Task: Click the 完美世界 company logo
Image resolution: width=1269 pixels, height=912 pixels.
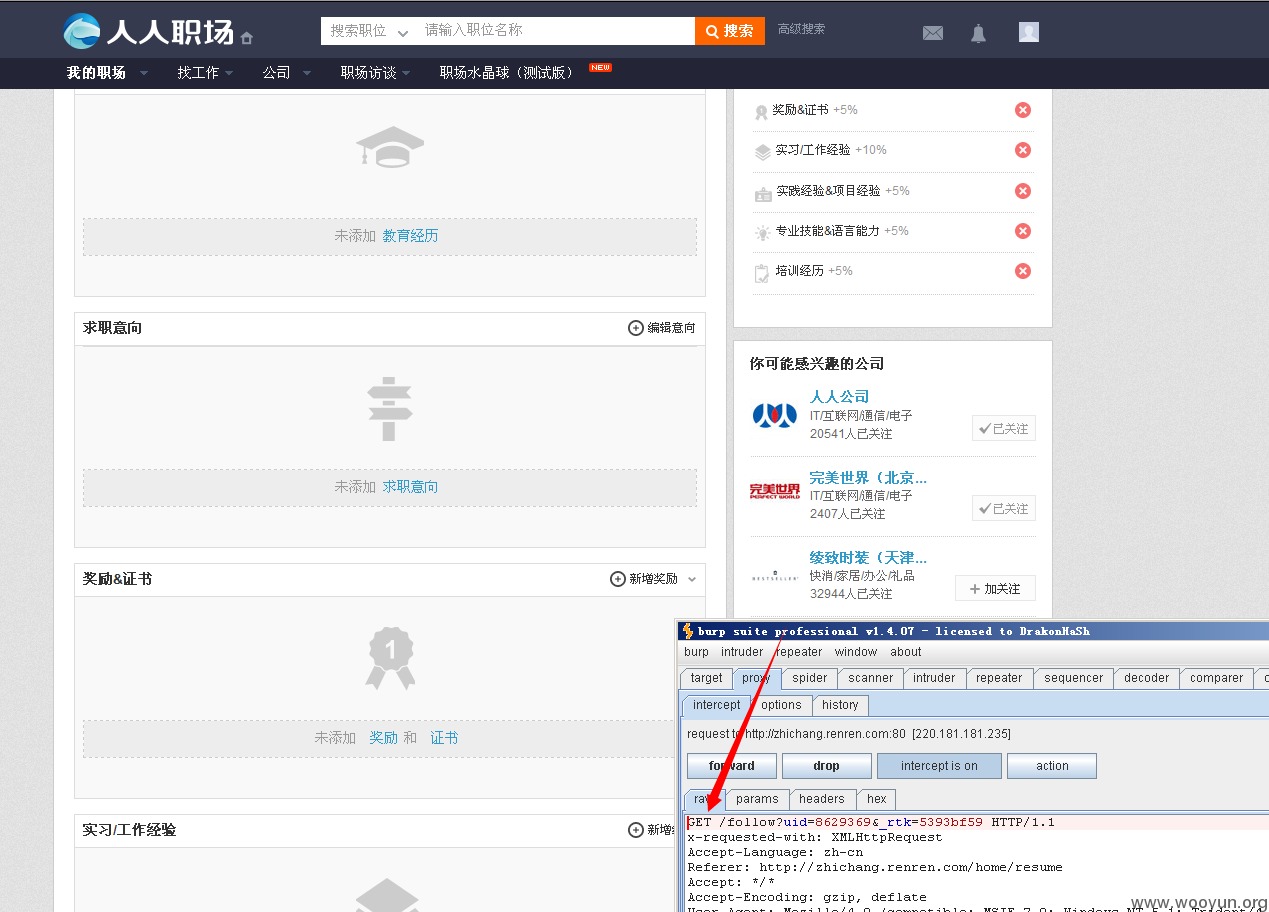Action: 775,491
